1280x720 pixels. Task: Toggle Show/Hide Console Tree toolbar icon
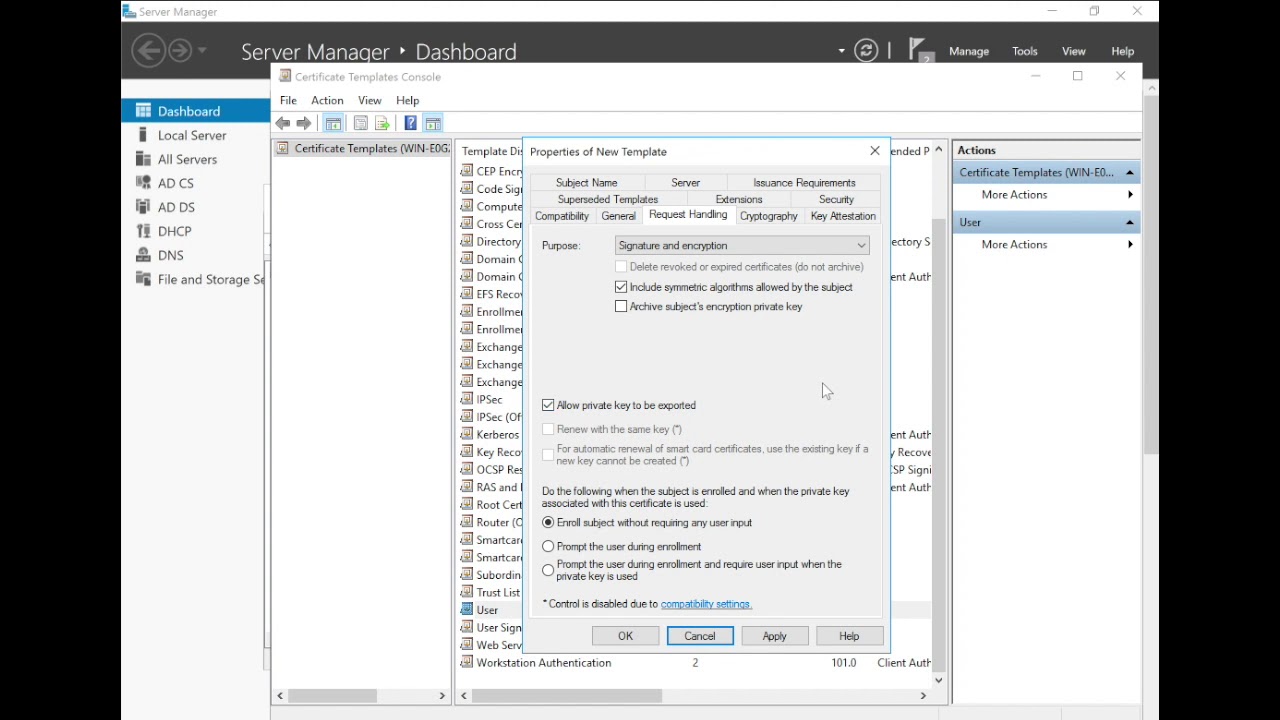(333, 123)
